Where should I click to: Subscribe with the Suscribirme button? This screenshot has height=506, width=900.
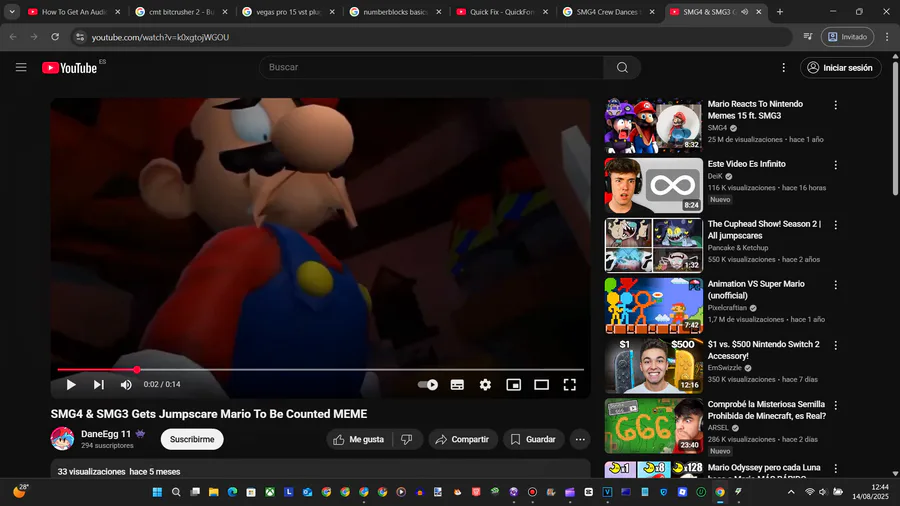pos(192,439)
